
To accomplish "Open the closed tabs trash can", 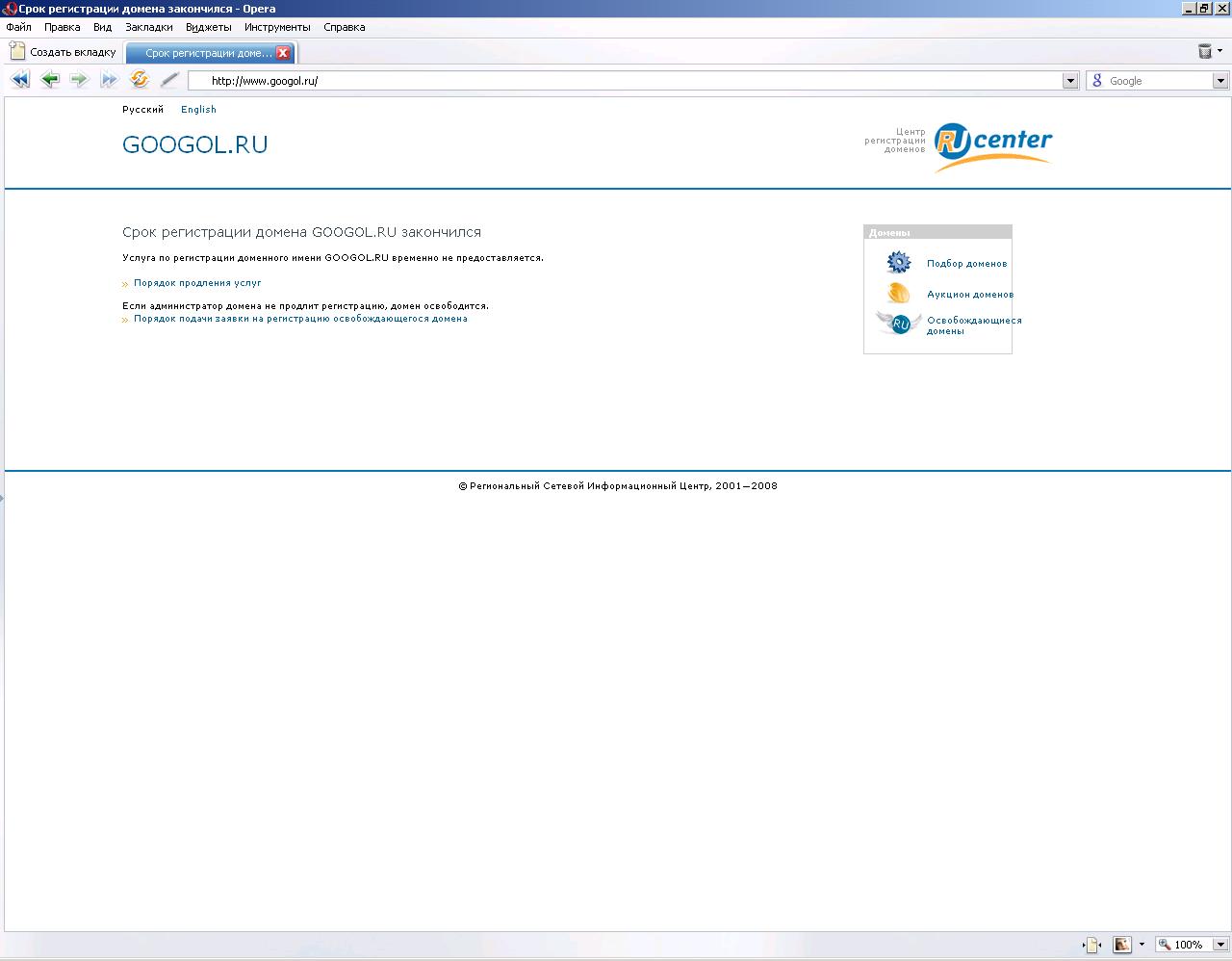I will click(1204, 51).
